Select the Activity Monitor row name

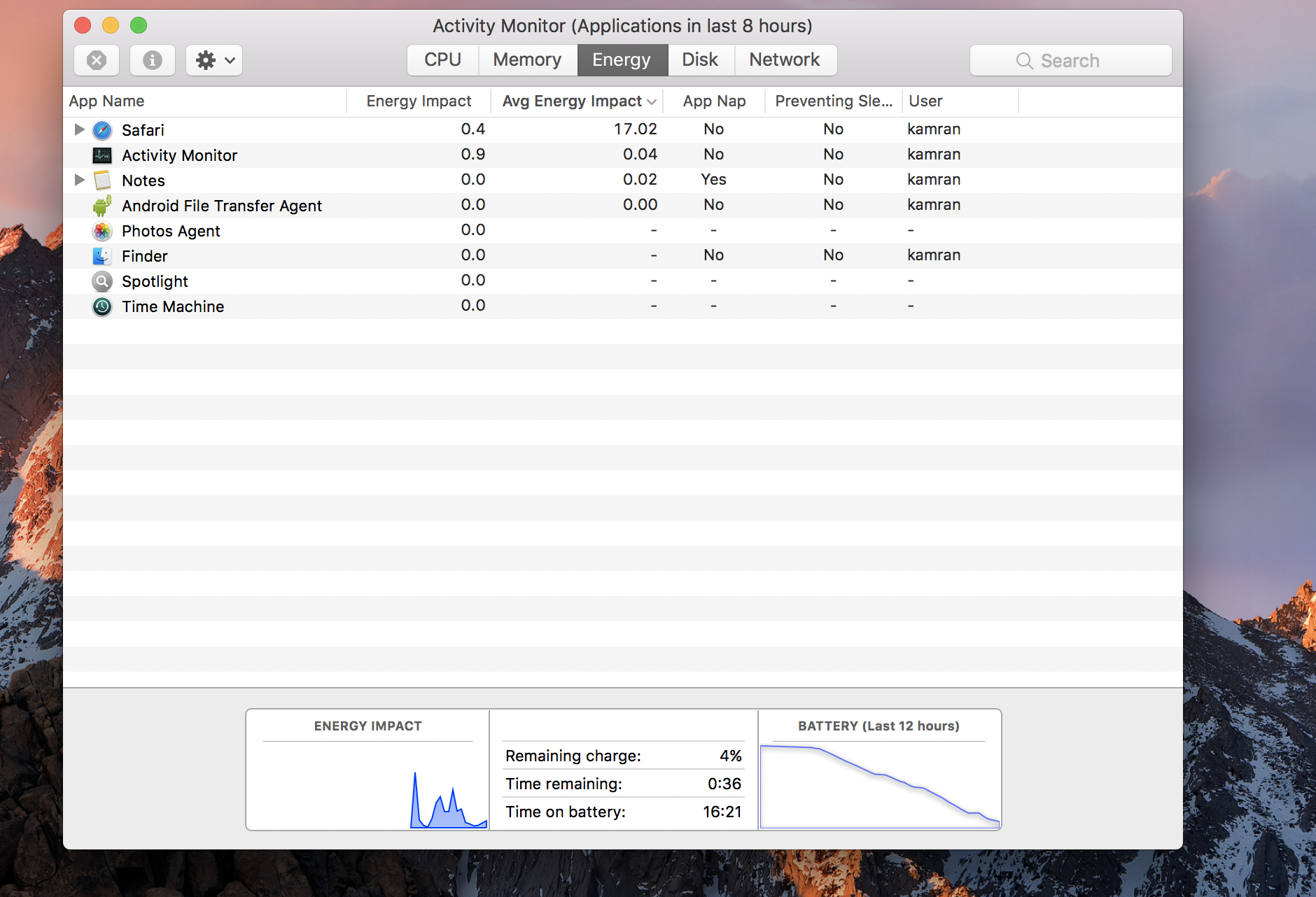click(179, 155)
